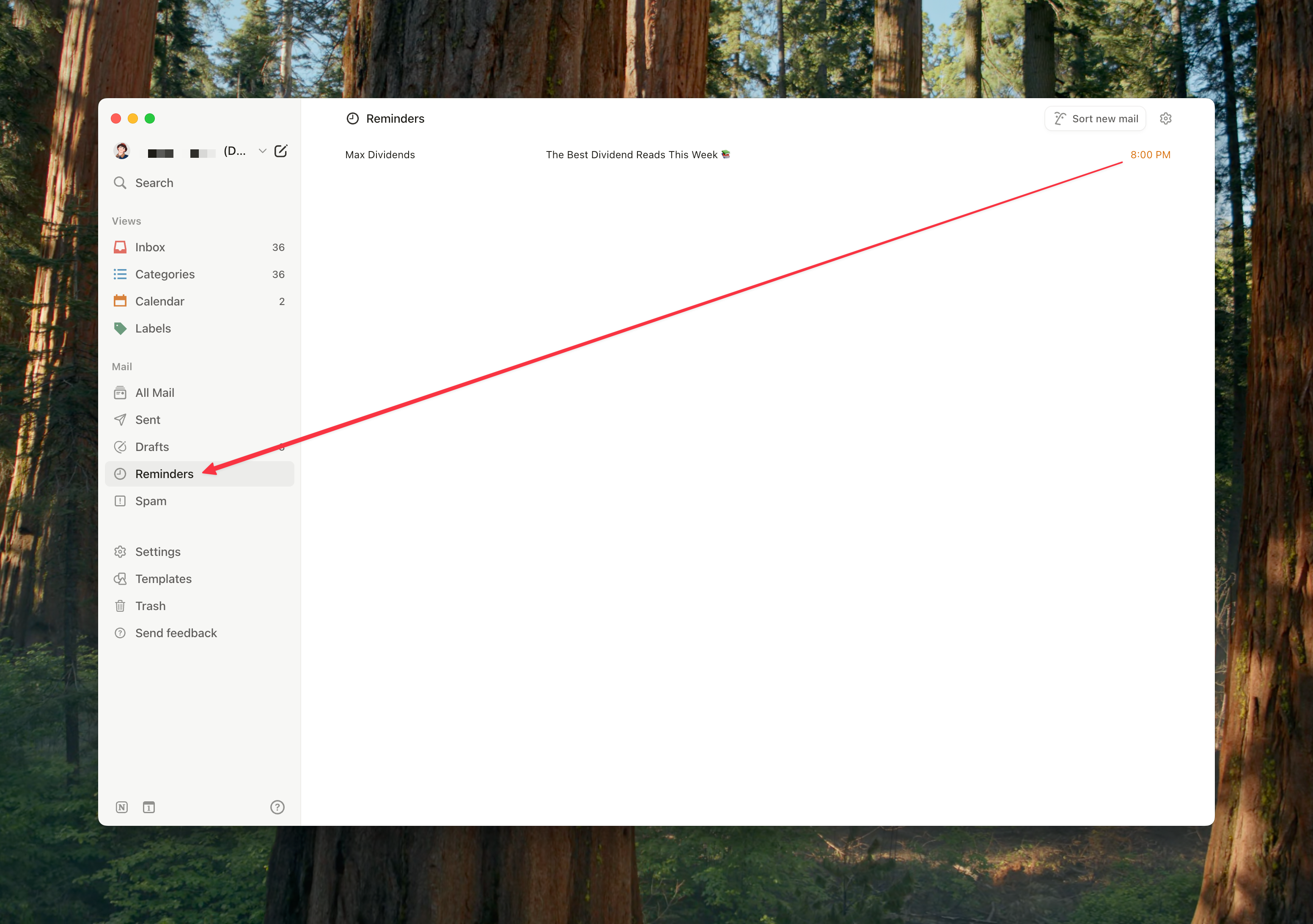Click the Search magnifier in sidebar
Screen dimensions: 1313x924
click(x=120, y=183)
